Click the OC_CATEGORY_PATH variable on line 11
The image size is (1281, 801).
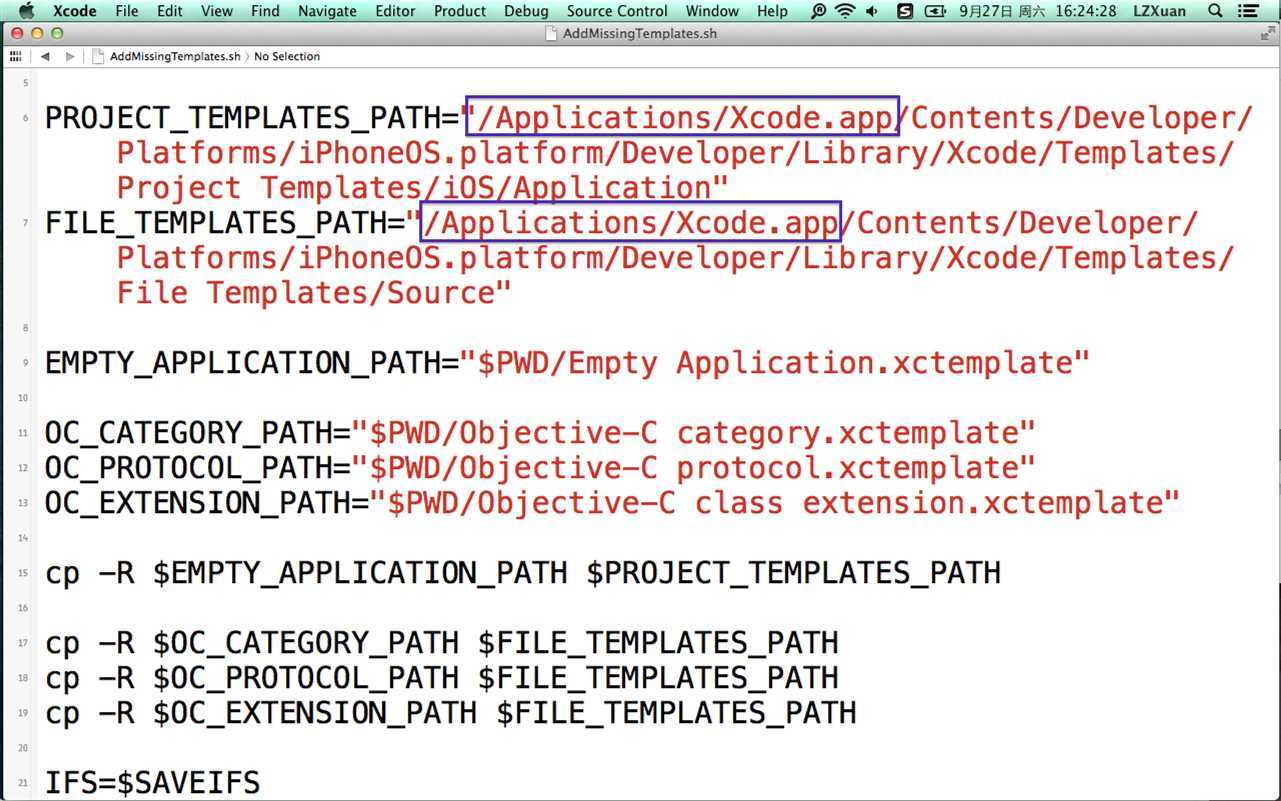click(188, 433)
